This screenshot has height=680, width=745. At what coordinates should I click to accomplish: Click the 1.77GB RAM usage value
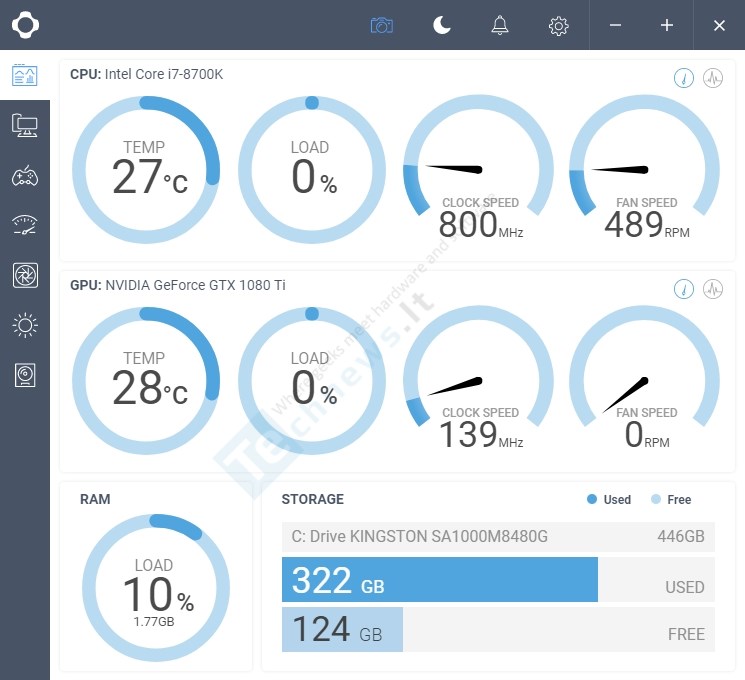click(154, 622)
